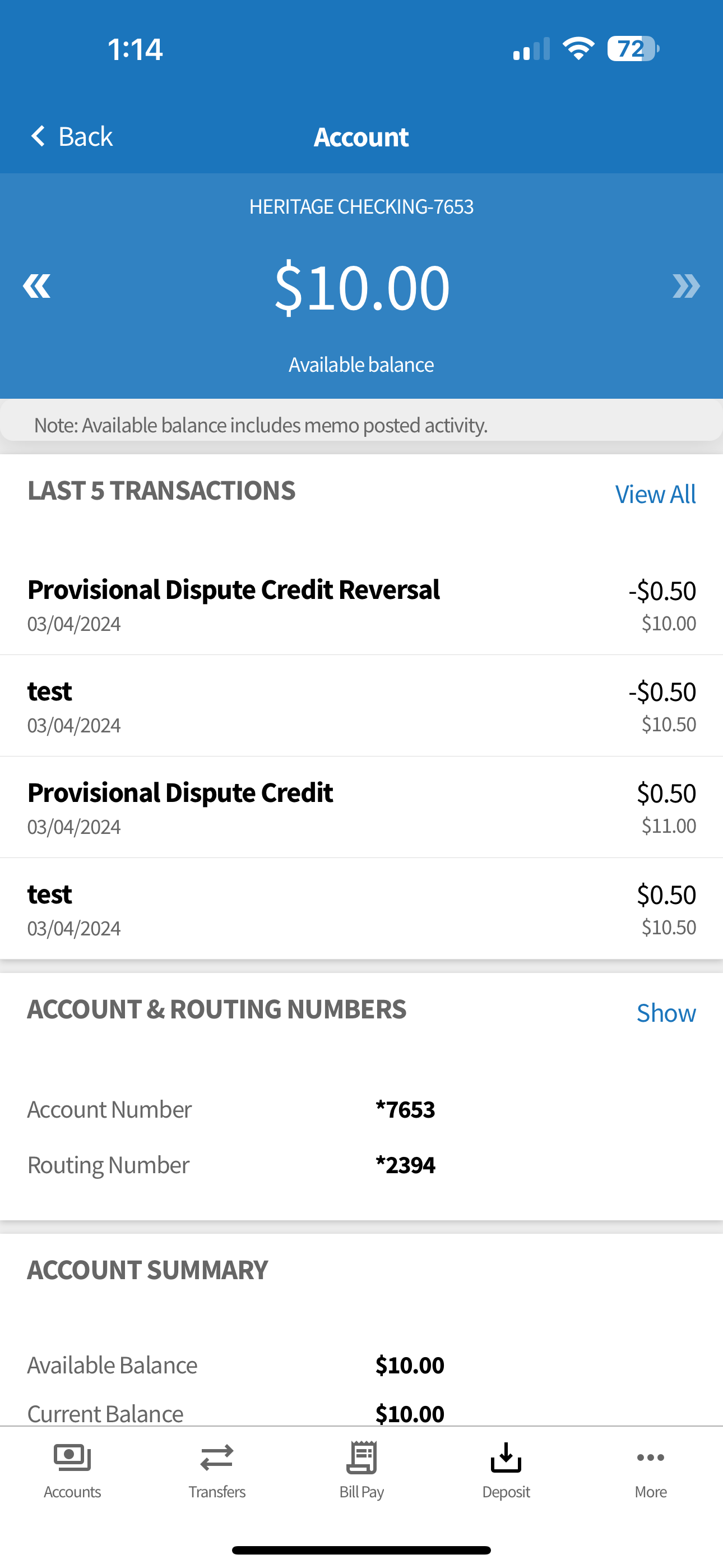723x1568 pixels.
Task: Tap the Deposit download icon
Action: point(506,1457)
